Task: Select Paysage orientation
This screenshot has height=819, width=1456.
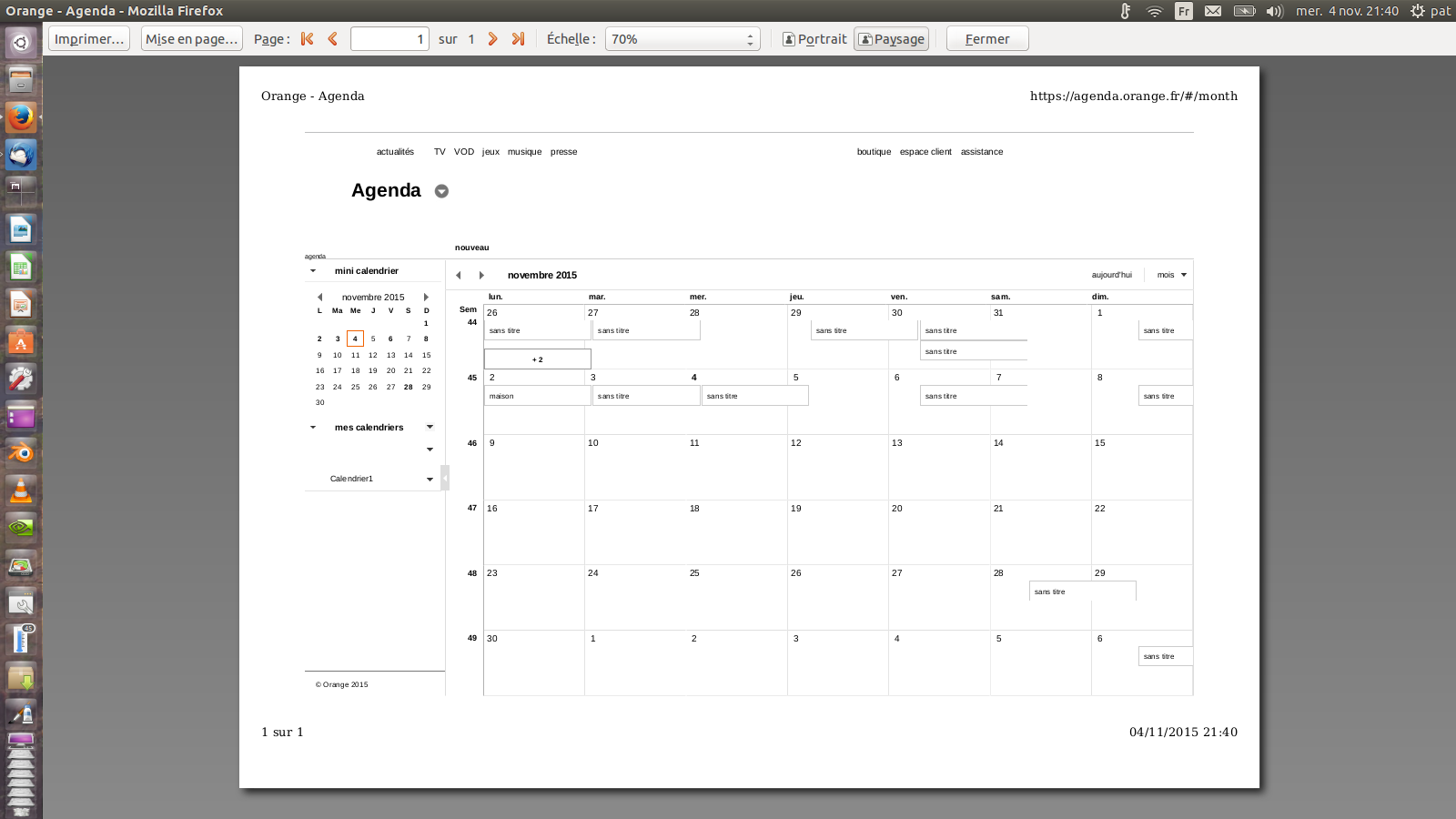Action: coord(891,38)
